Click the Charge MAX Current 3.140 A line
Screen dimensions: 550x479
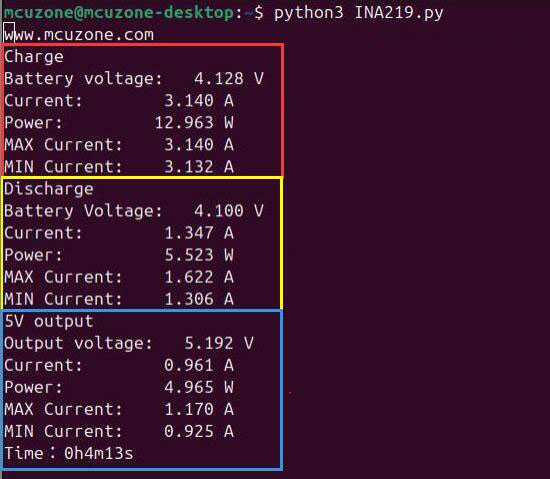click(119, 145)
